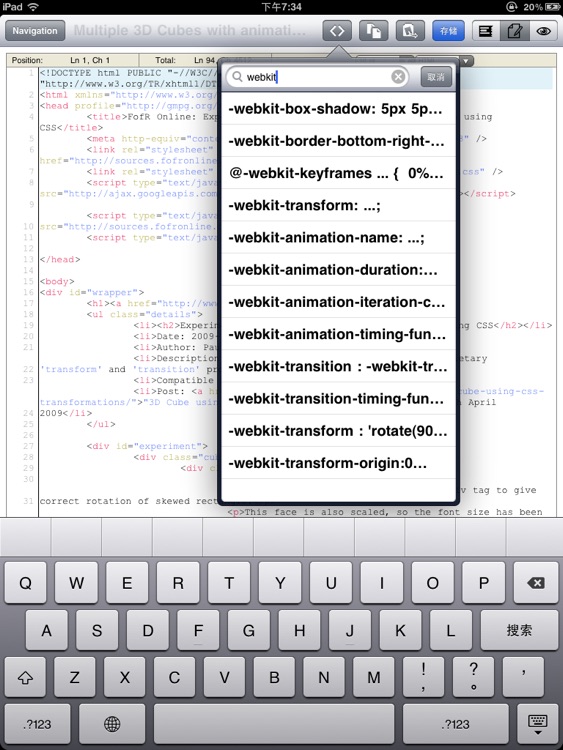563x750 pixels.
Task: Select the -webkit-box-shadow snippet
Action: 338,109
